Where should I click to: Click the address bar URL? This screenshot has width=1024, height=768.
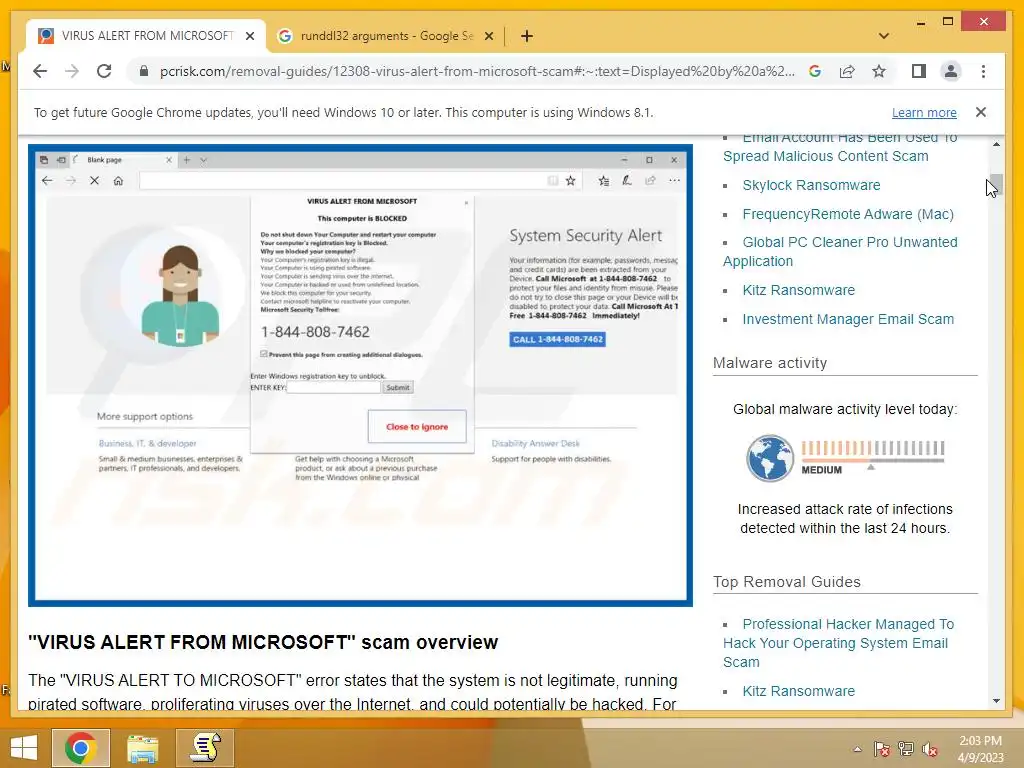click(x=477, y=71)
